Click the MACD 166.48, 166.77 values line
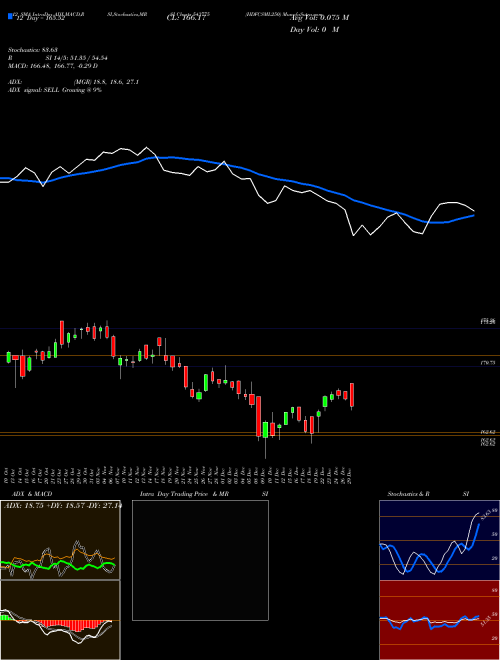This screenshot has height=660, width=500. pos(53,66)
